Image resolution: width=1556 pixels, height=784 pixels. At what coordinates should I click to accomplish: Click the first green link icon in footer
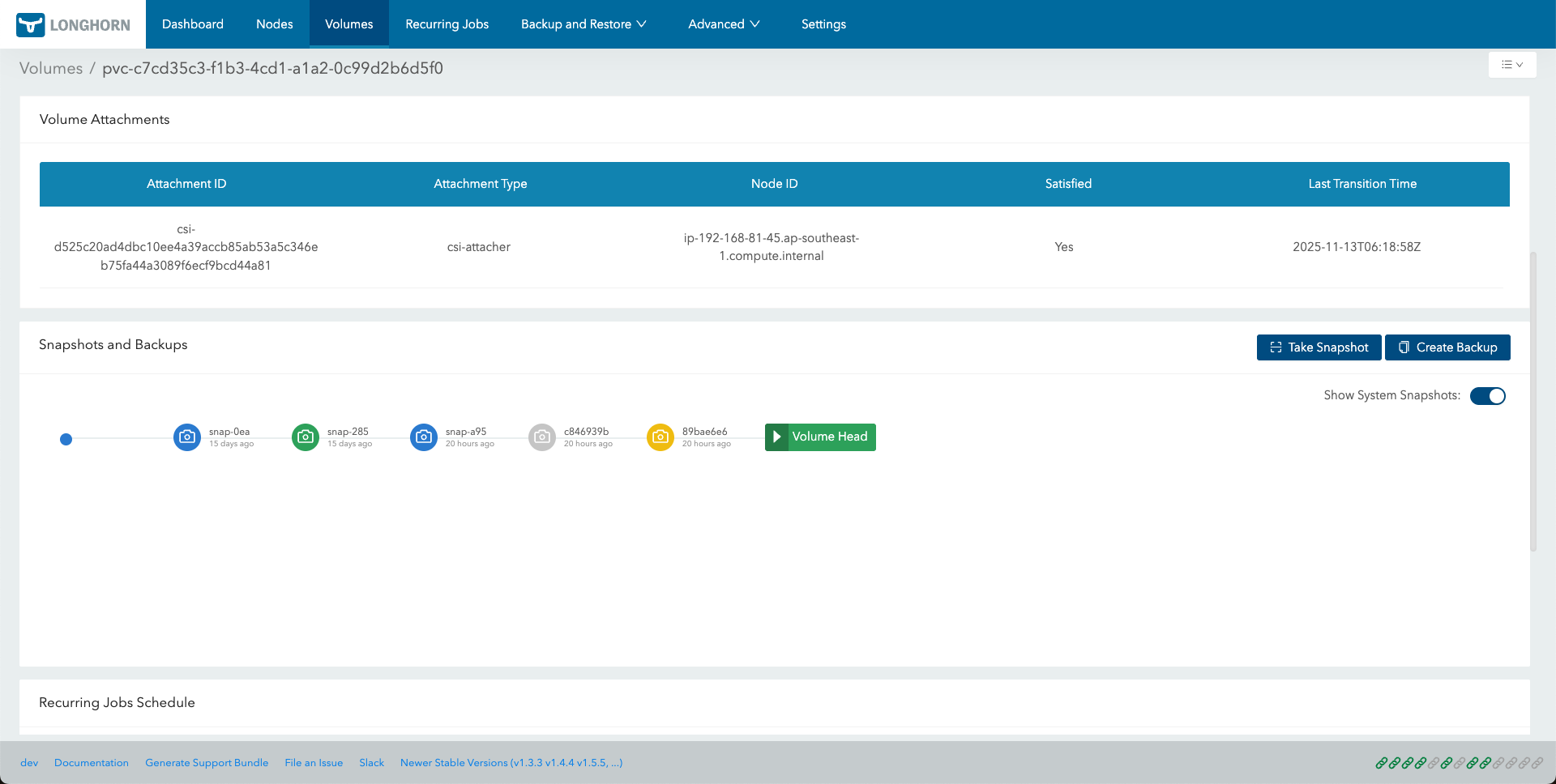(1382, 762)
